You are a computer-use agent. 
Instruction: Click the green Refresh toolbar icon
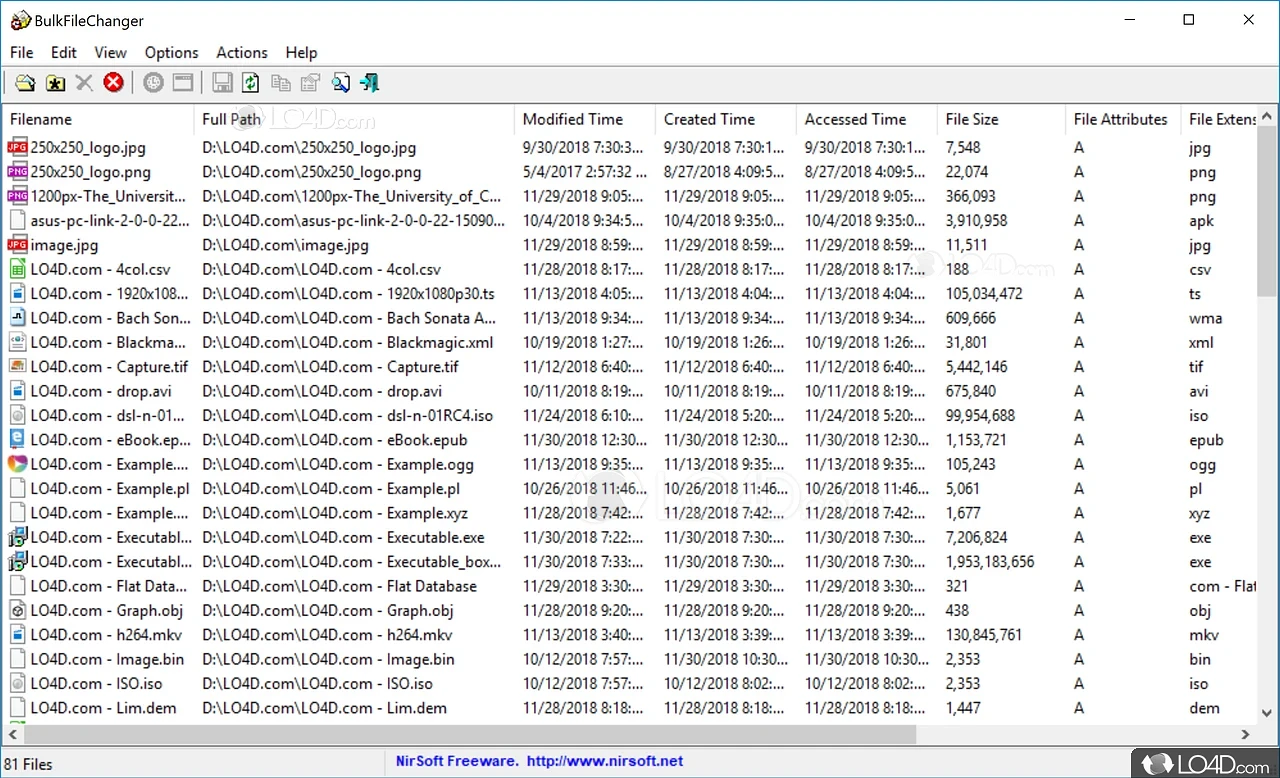251,83
